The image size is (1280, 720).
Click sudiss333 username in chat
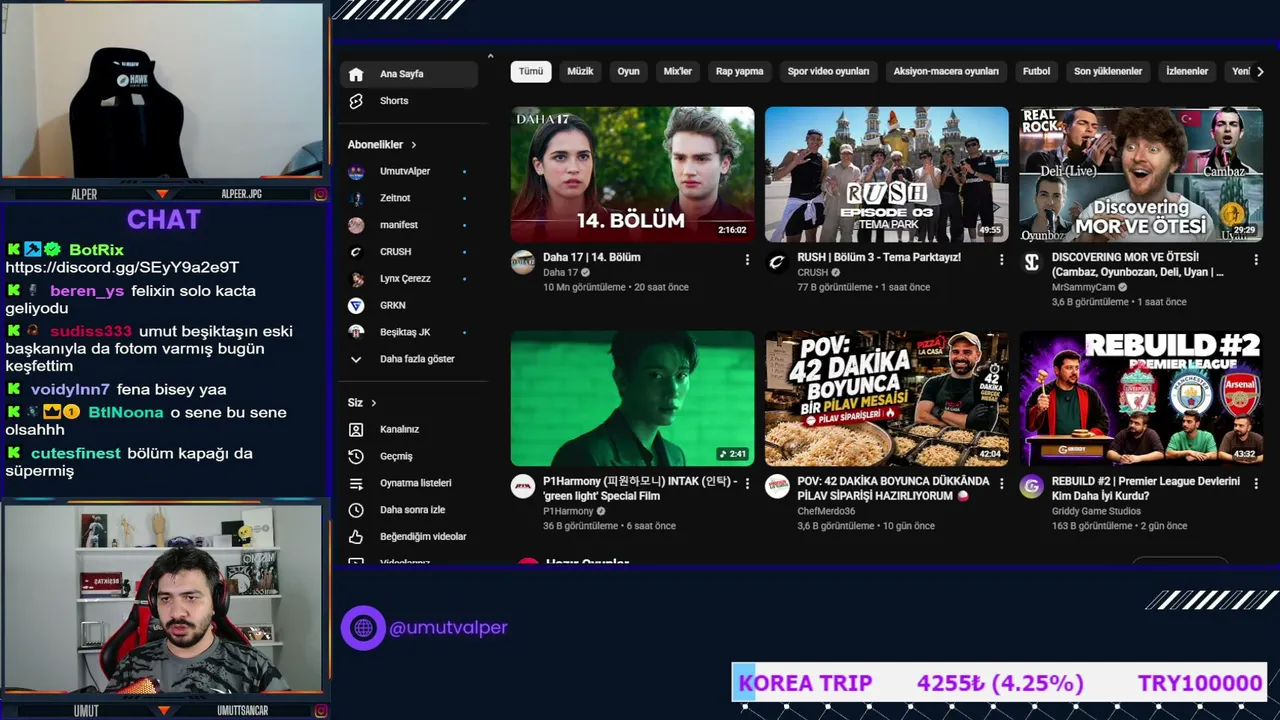(x=91, y=332)
